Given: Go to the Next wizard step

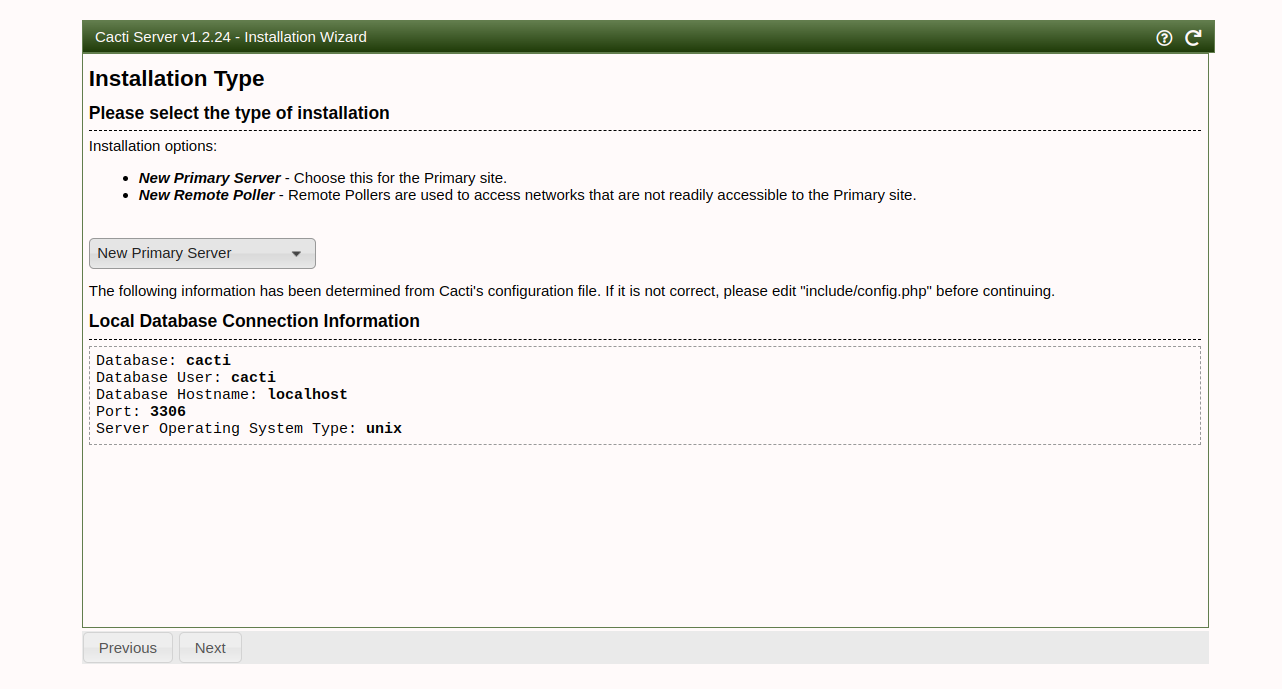Looking at the screenshot, I should [210, 648].
